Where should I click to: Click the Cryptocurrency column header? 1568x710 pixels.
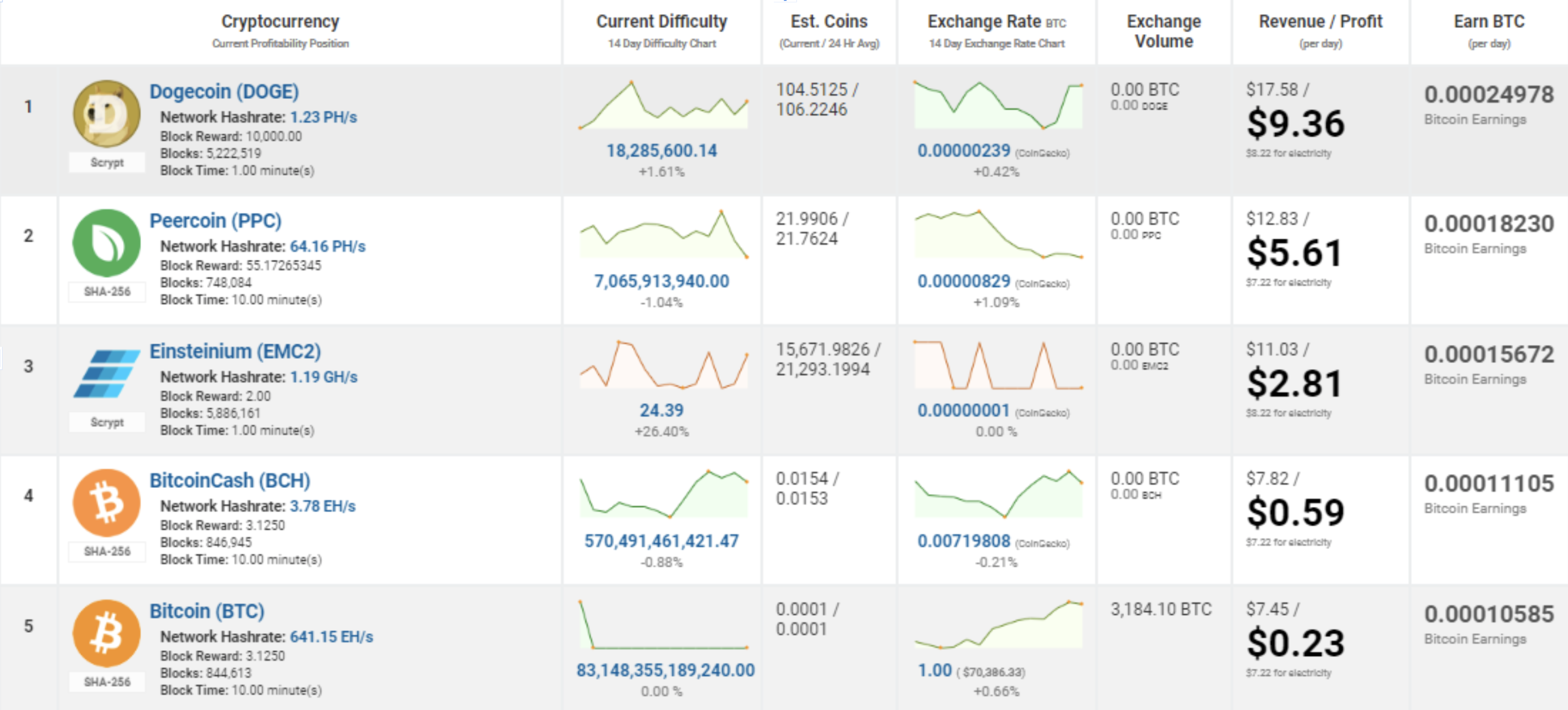280,21
